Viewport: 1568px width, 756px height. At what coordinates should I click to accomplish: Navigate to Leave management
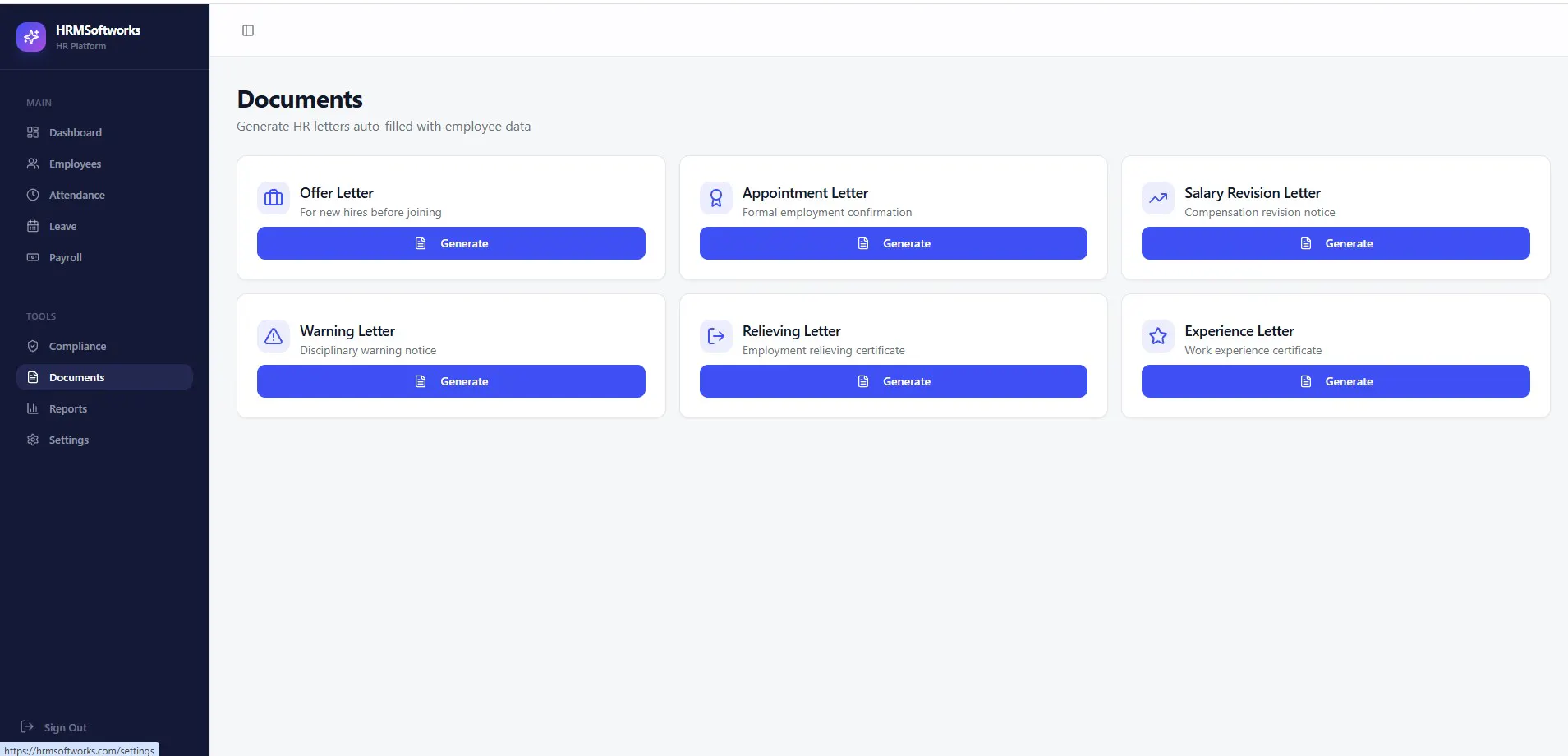click(x=104, y=226)
